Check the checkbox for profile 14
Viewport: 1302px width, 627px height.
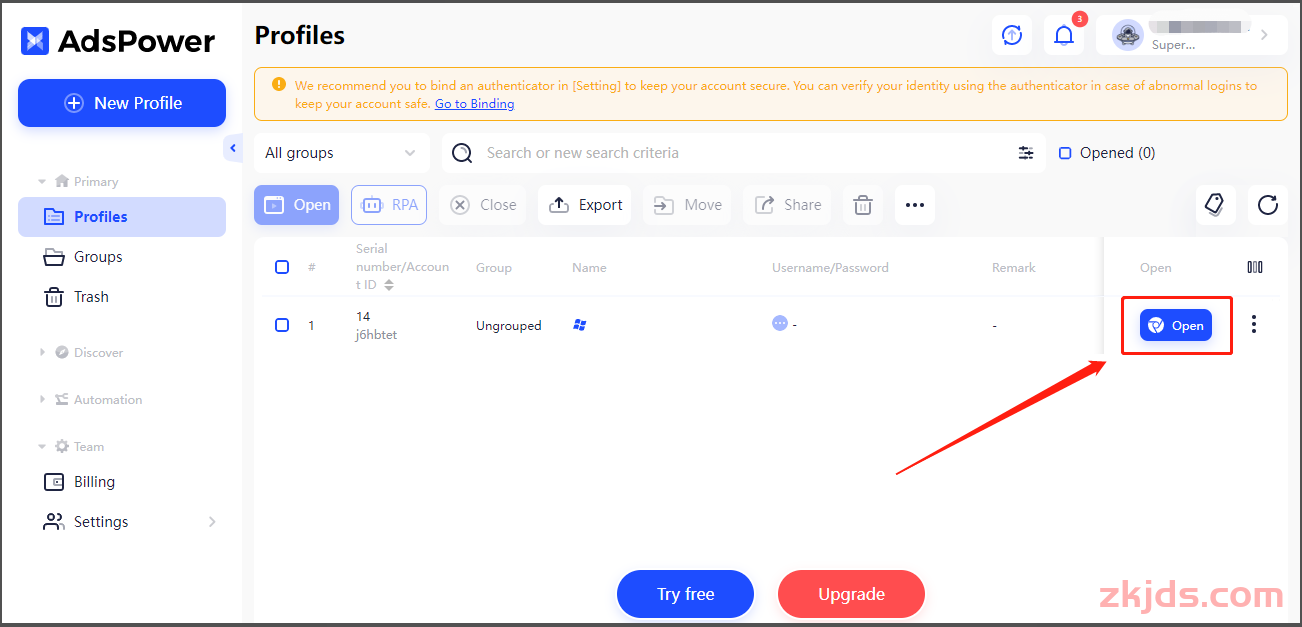click(282, 325)
